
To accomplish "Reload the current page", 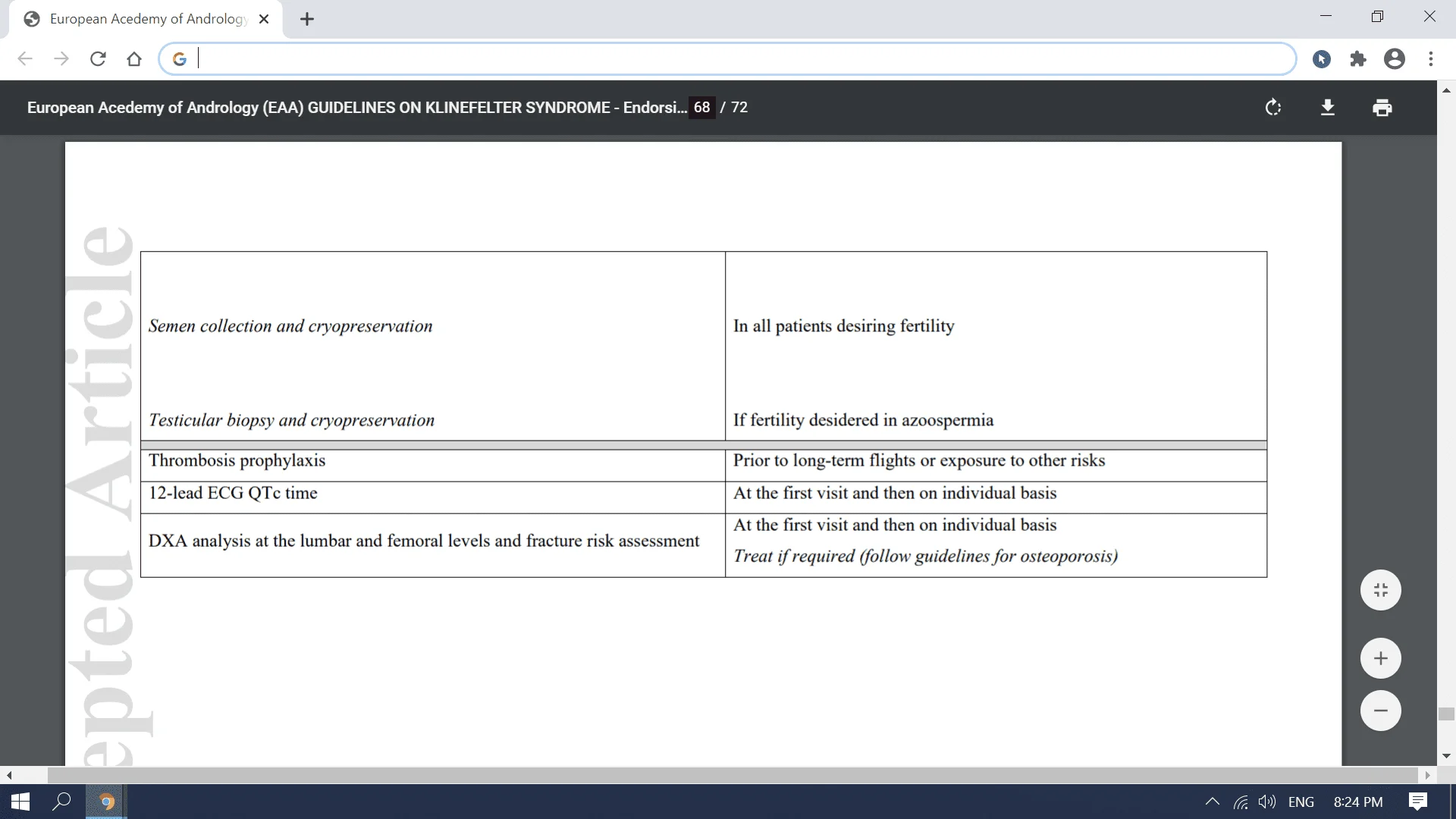I will (98, 59).
